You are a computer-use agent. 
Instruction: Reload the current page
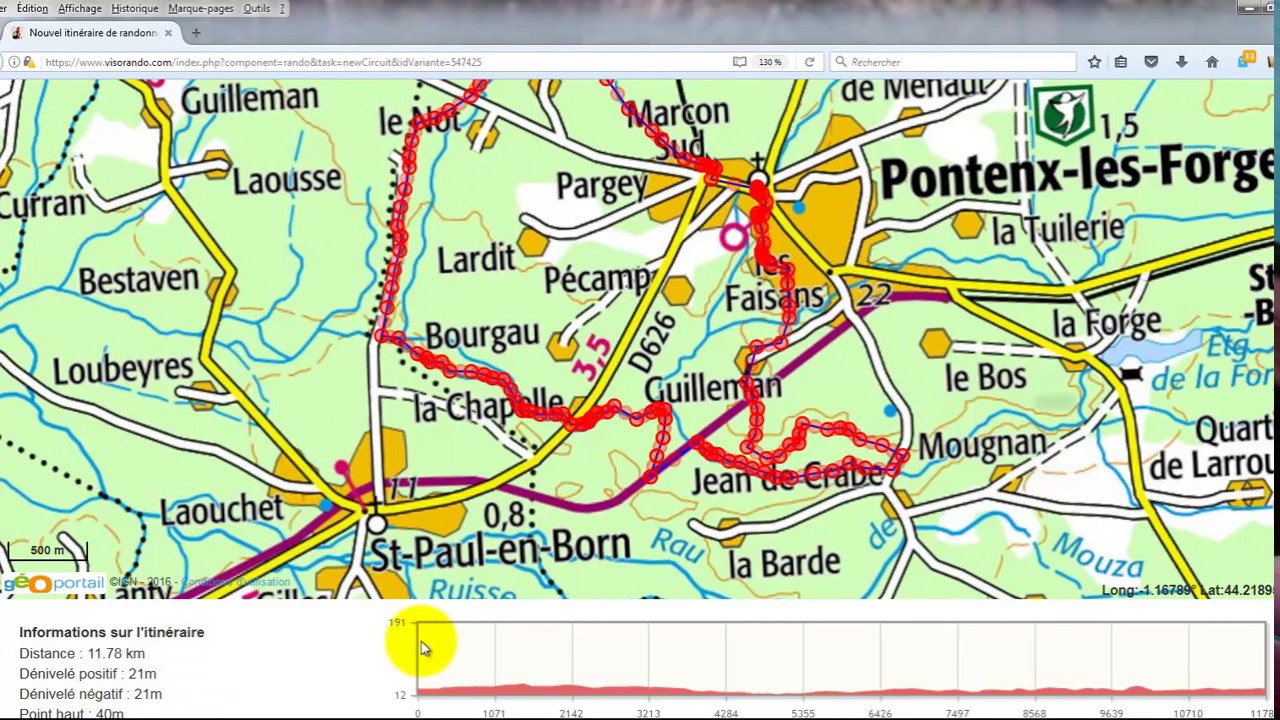pos(809,62)
